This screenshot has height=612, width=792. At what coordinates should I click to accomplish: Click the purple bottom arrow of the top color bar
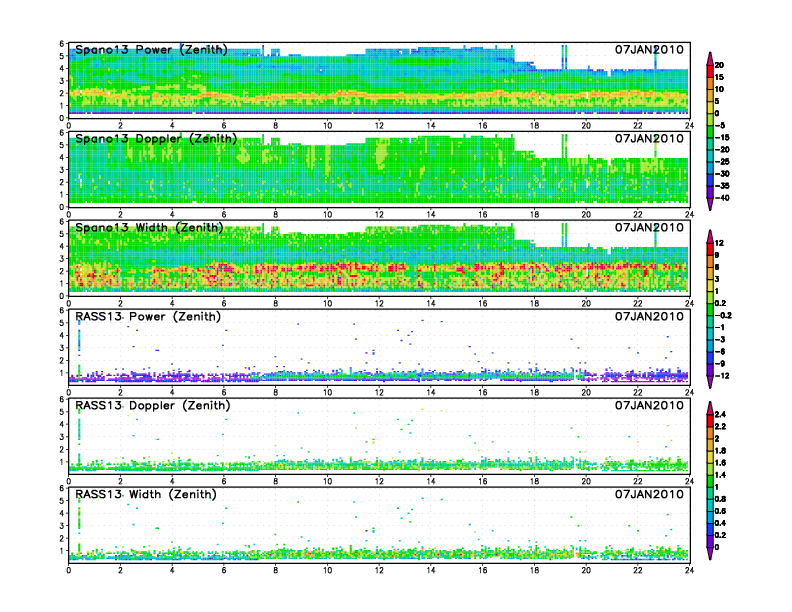coord(710,204)
